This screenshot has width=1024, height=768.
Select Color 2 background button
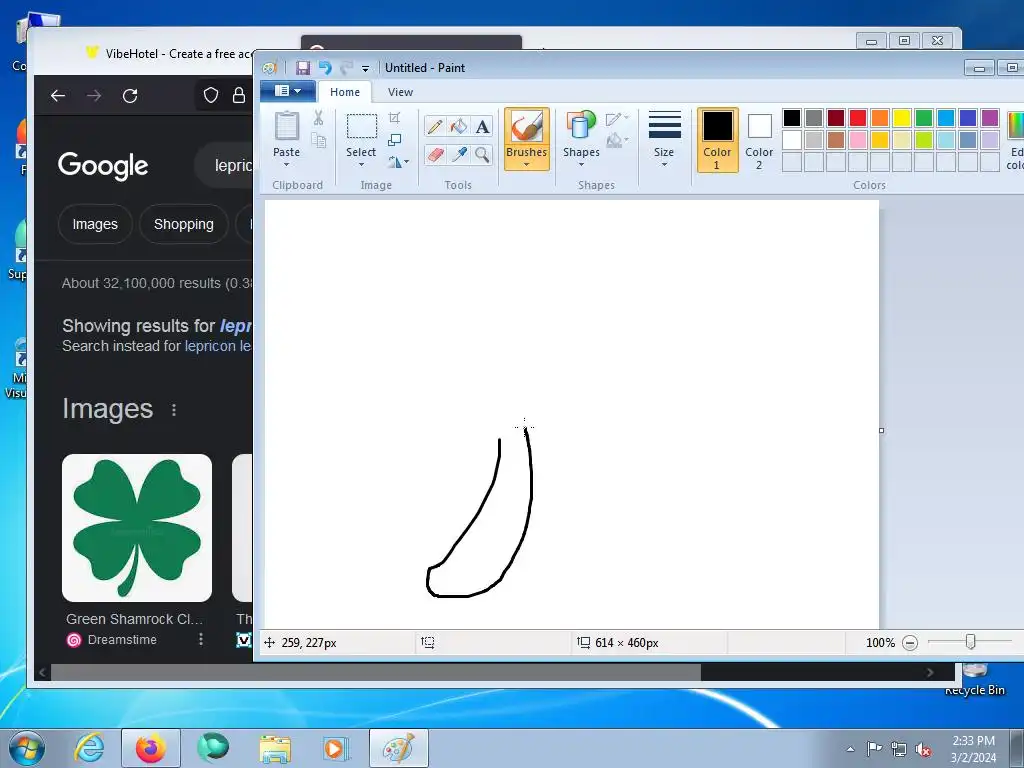(x=759, y=140)
